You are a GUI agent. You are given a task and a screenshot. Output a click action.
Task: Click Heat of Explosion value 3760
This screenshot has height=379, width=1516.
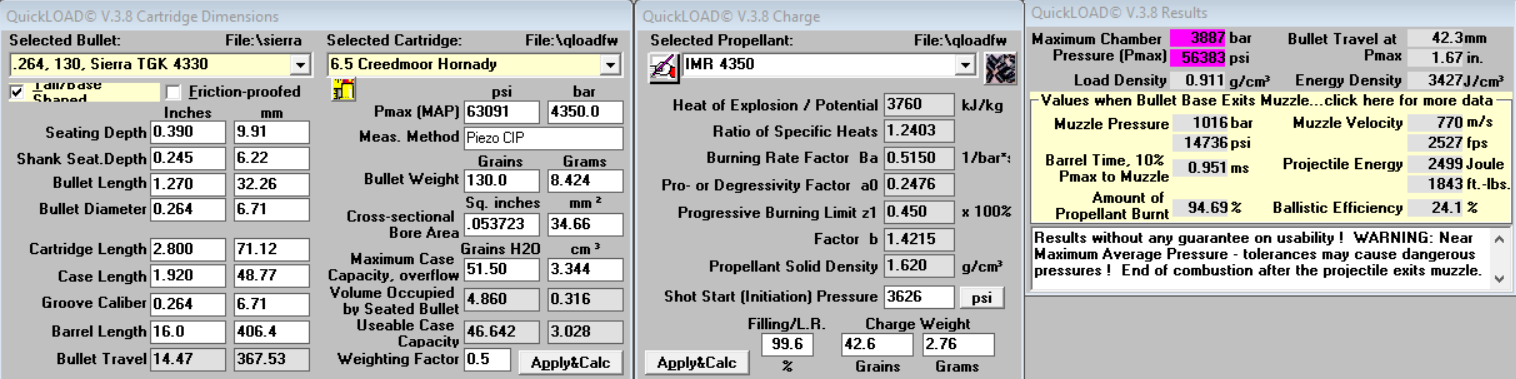tap(919, 106)
